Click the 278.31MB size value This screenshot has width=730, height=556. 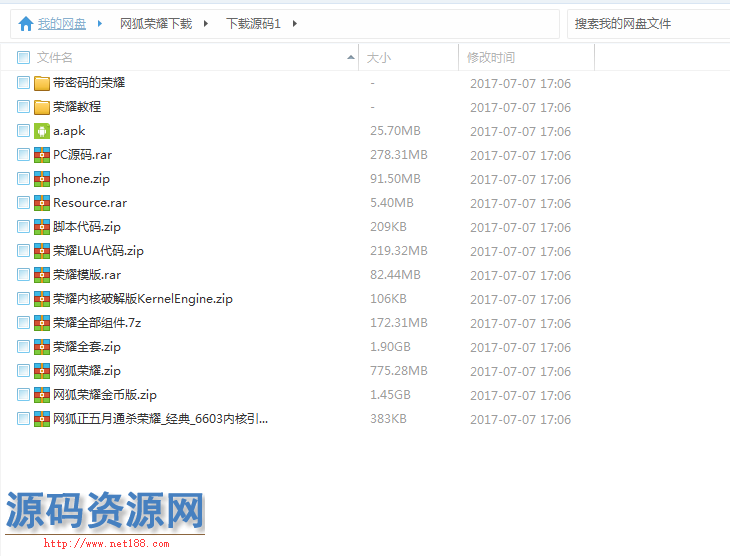pos(399,155)
